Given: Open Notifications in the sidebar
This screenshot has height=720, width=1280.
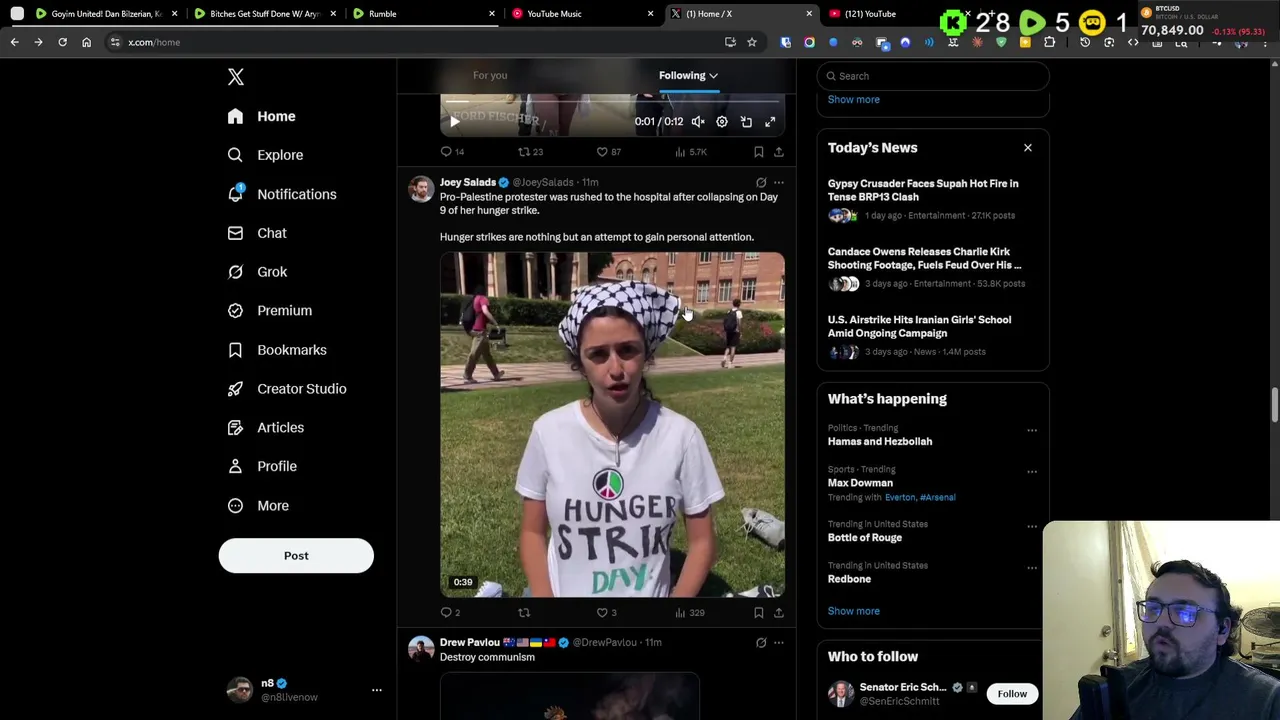Looking at the screenshot, I should (x=282, y=194).
